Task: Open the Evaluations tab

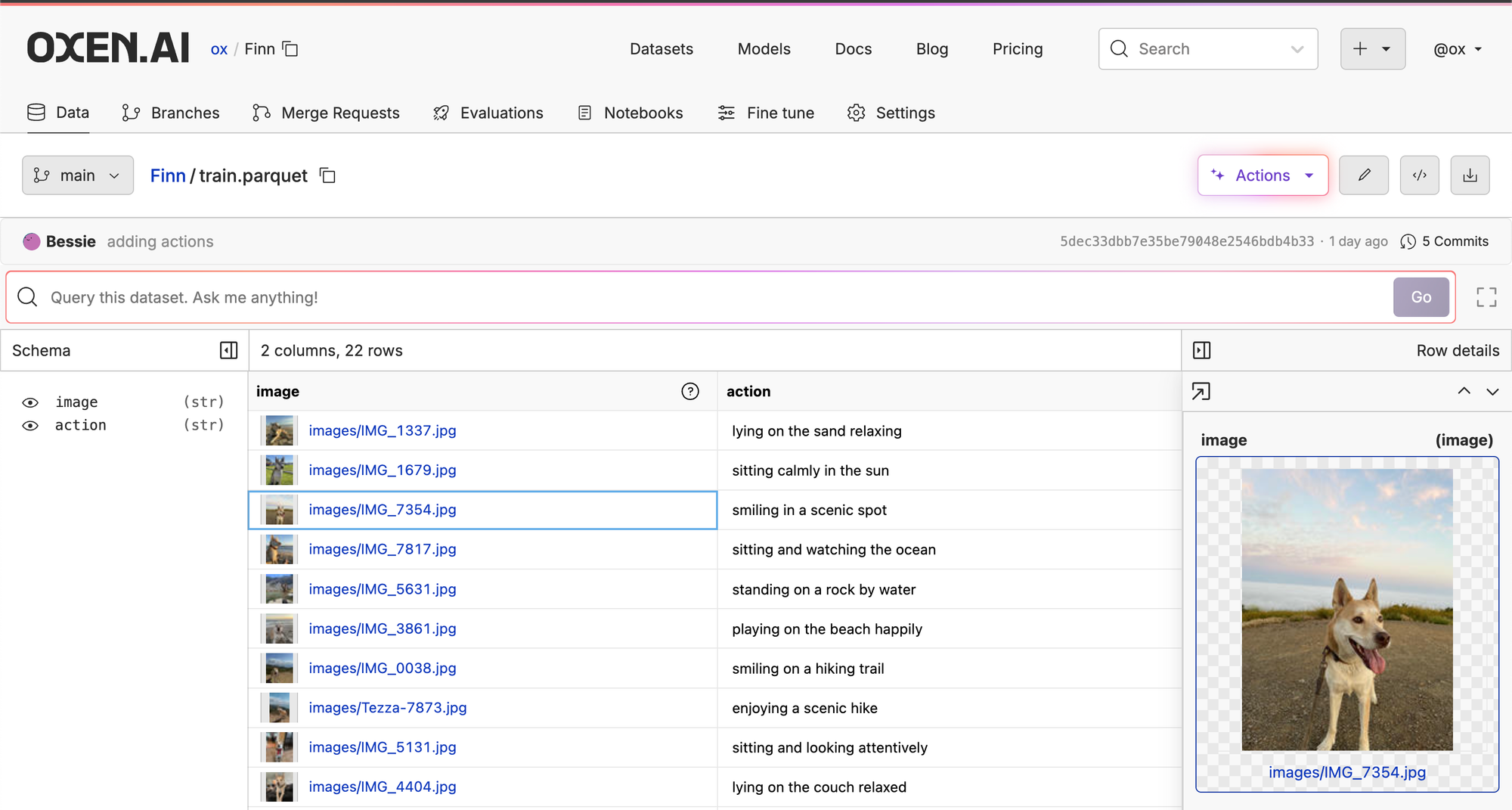Action: (488, 113)
